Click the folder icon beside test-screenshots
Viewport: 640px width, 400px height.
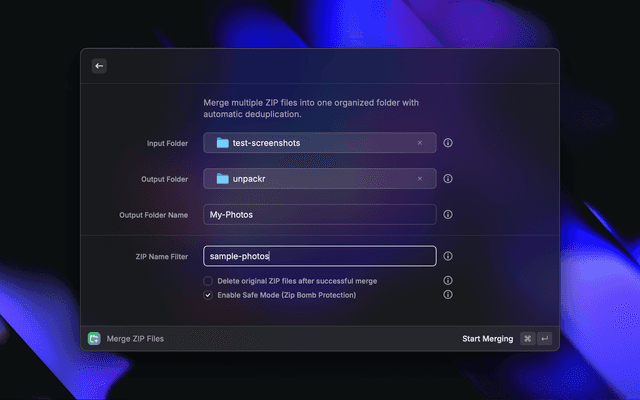click(222, 143)
